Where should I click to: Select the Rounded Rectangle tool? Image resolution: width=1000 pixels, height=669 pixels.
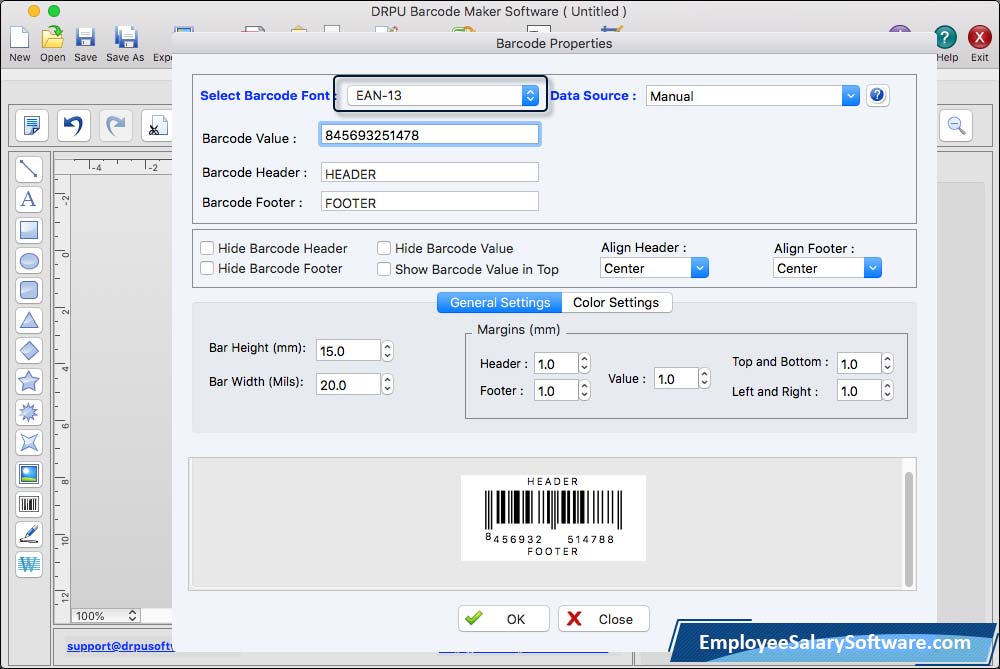tap(29, 290)
